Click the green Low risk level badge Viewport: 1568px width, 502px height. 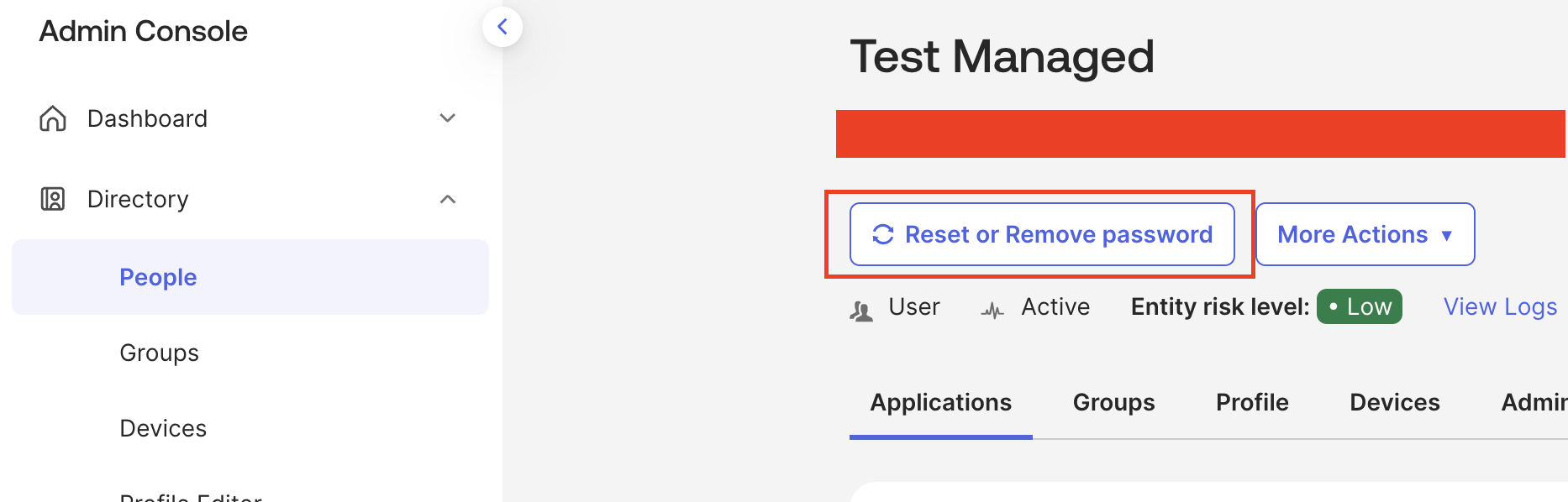1360,307
